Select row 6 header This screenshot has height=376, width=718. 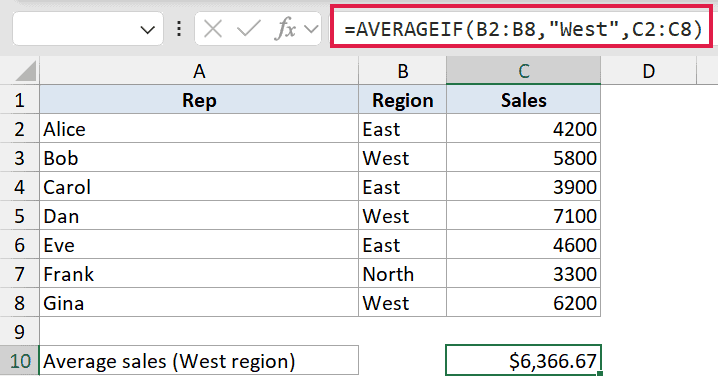point(20,245)
